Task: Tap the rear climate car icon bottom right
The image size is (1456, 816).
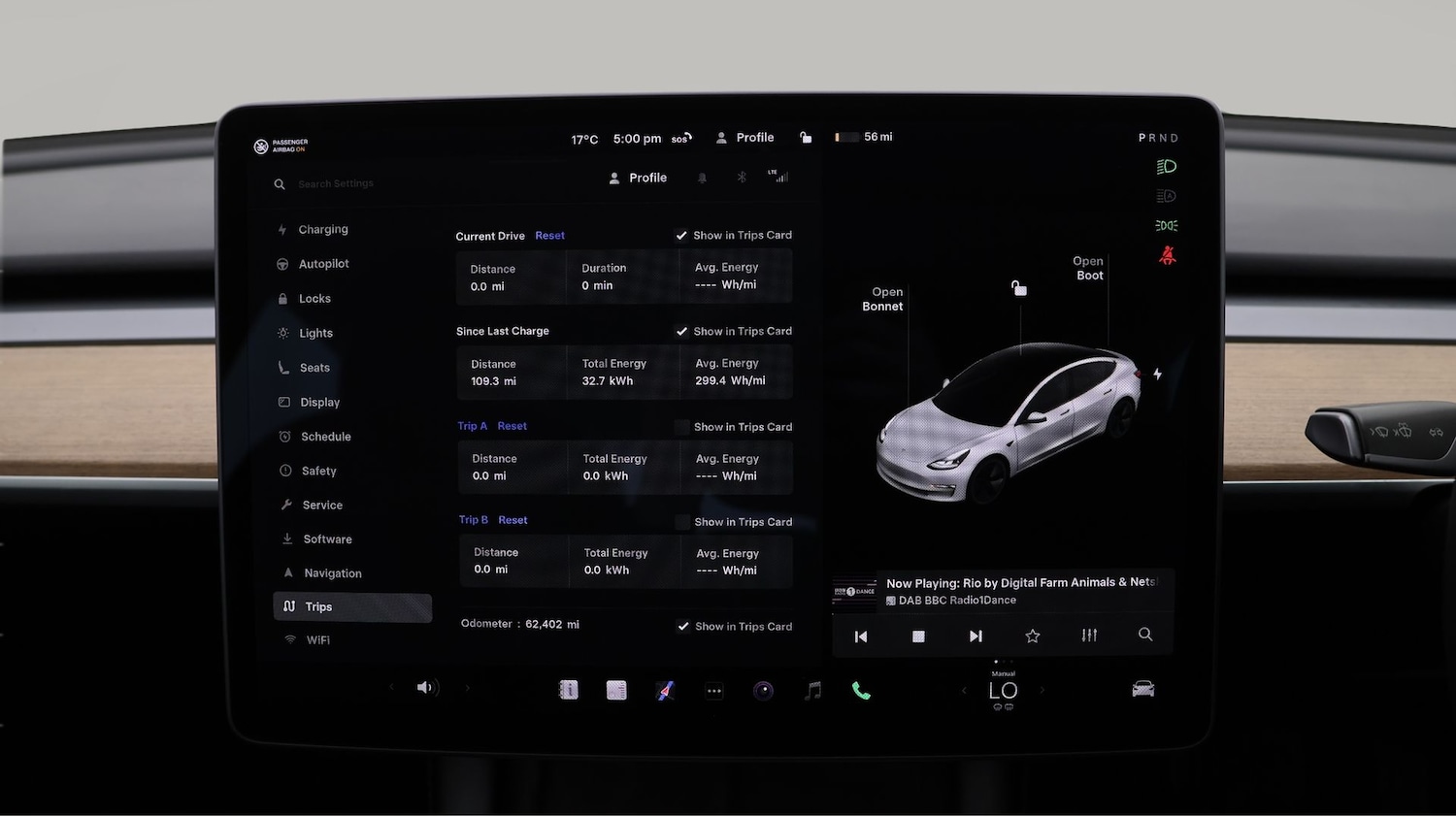Action: point(1142,688)
